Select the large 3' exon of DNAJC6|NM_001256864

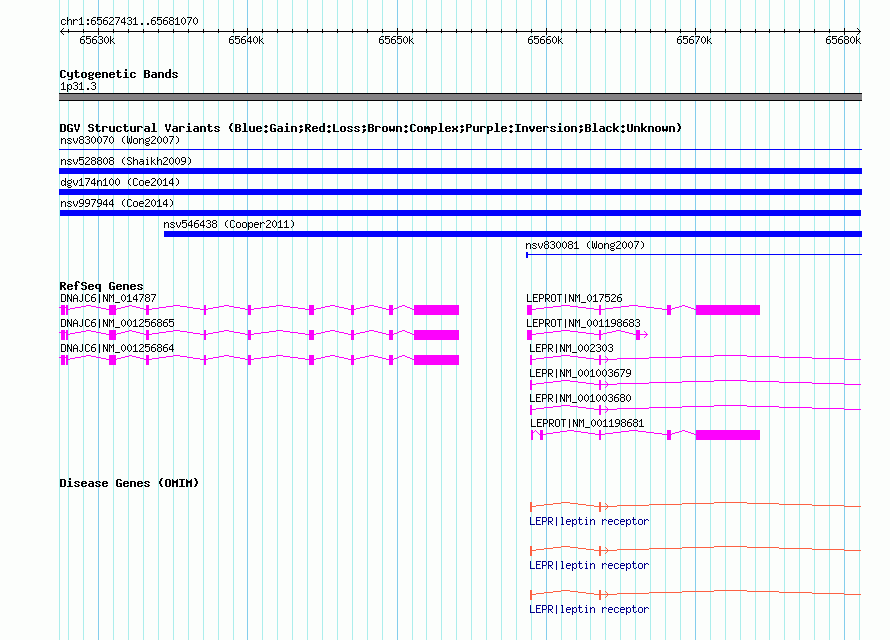[x=436, y=360]
